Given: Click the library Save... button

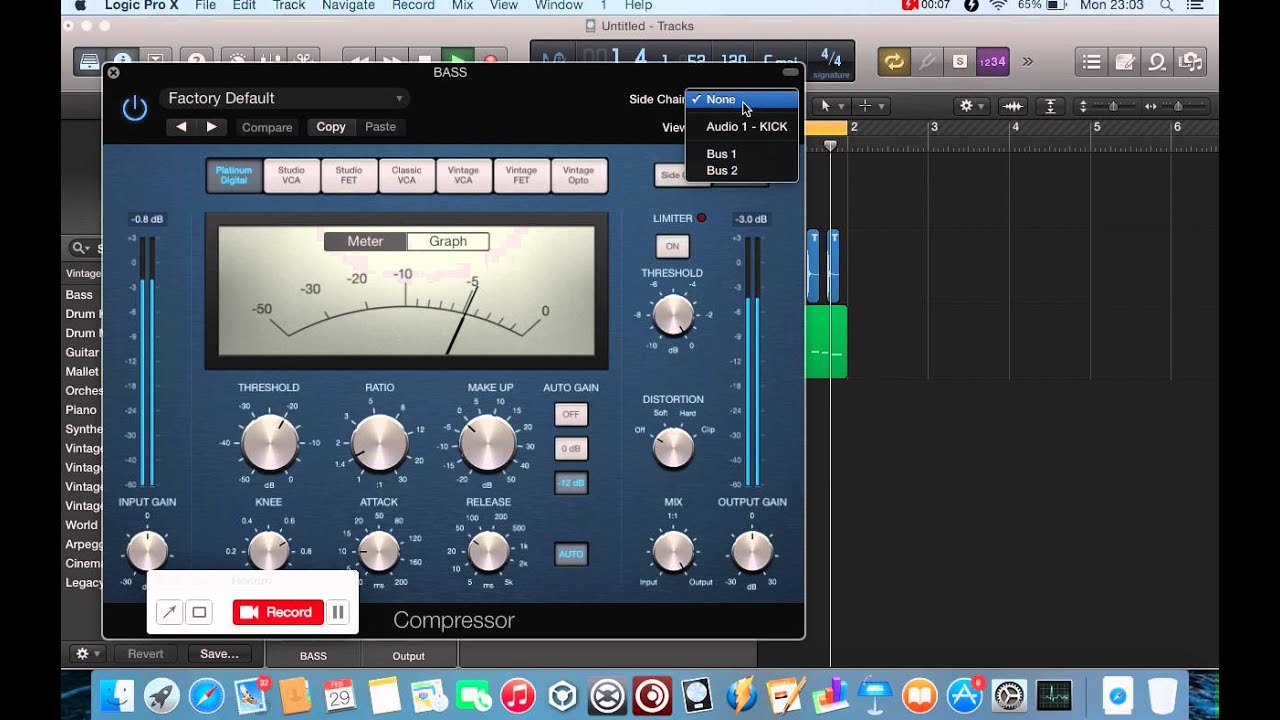Looking at the screenshot, I should coord(219,654).
